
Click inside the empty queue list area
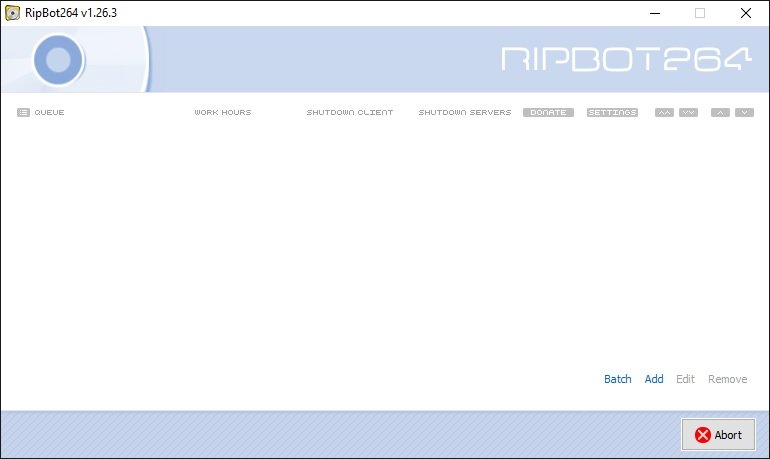[384, 240]
